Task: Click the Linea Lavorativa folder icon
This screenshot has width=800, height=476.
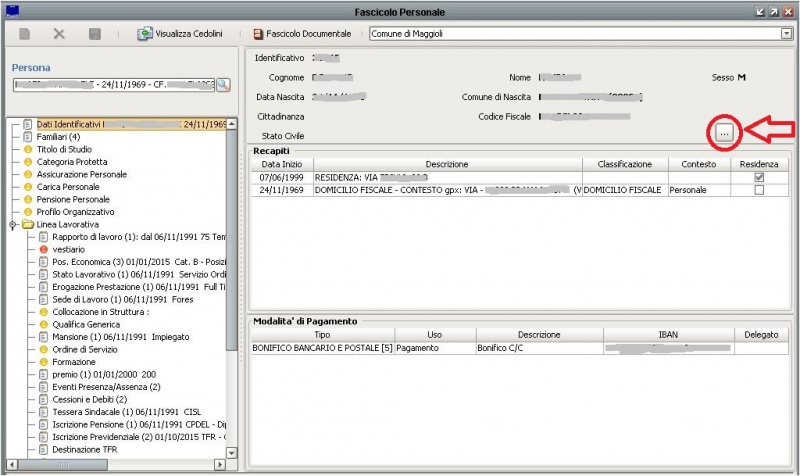Action: pyautogui.click(x=28, y=224)
